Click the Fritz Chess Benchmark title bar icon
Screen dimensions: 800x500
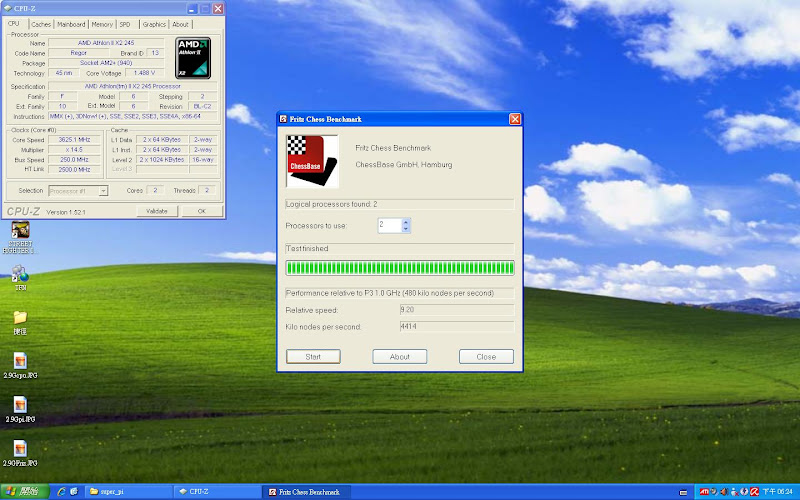coord(283,119)
